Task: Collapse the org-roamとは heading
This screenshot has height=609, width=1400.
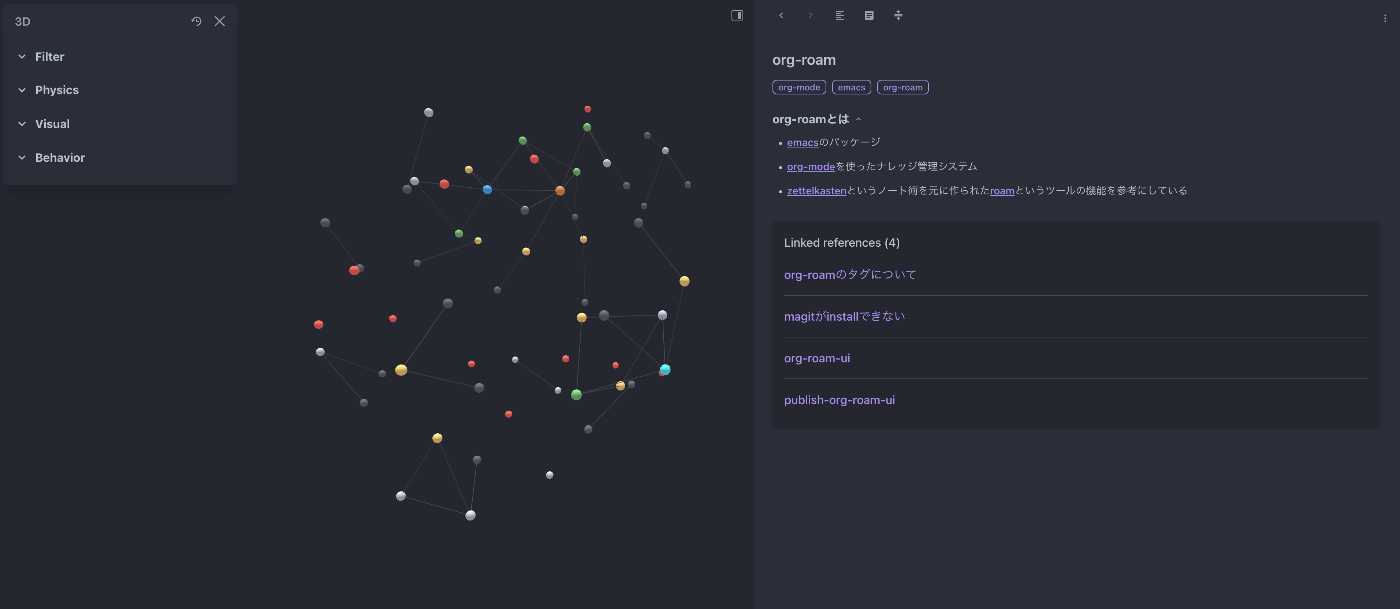Action: [859, 120]
